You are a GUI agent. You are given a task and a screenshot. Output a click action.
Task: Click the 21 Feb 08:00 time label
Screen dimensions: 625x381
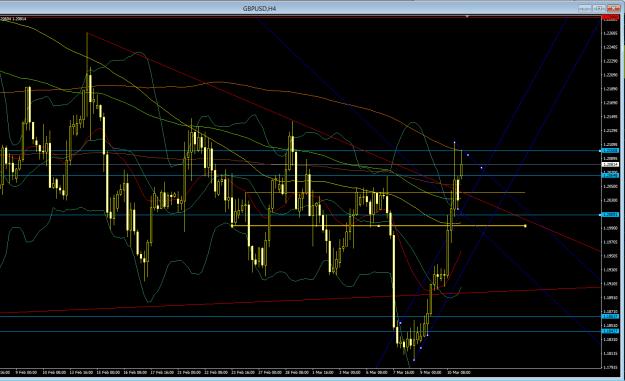(x=189, y=373)
